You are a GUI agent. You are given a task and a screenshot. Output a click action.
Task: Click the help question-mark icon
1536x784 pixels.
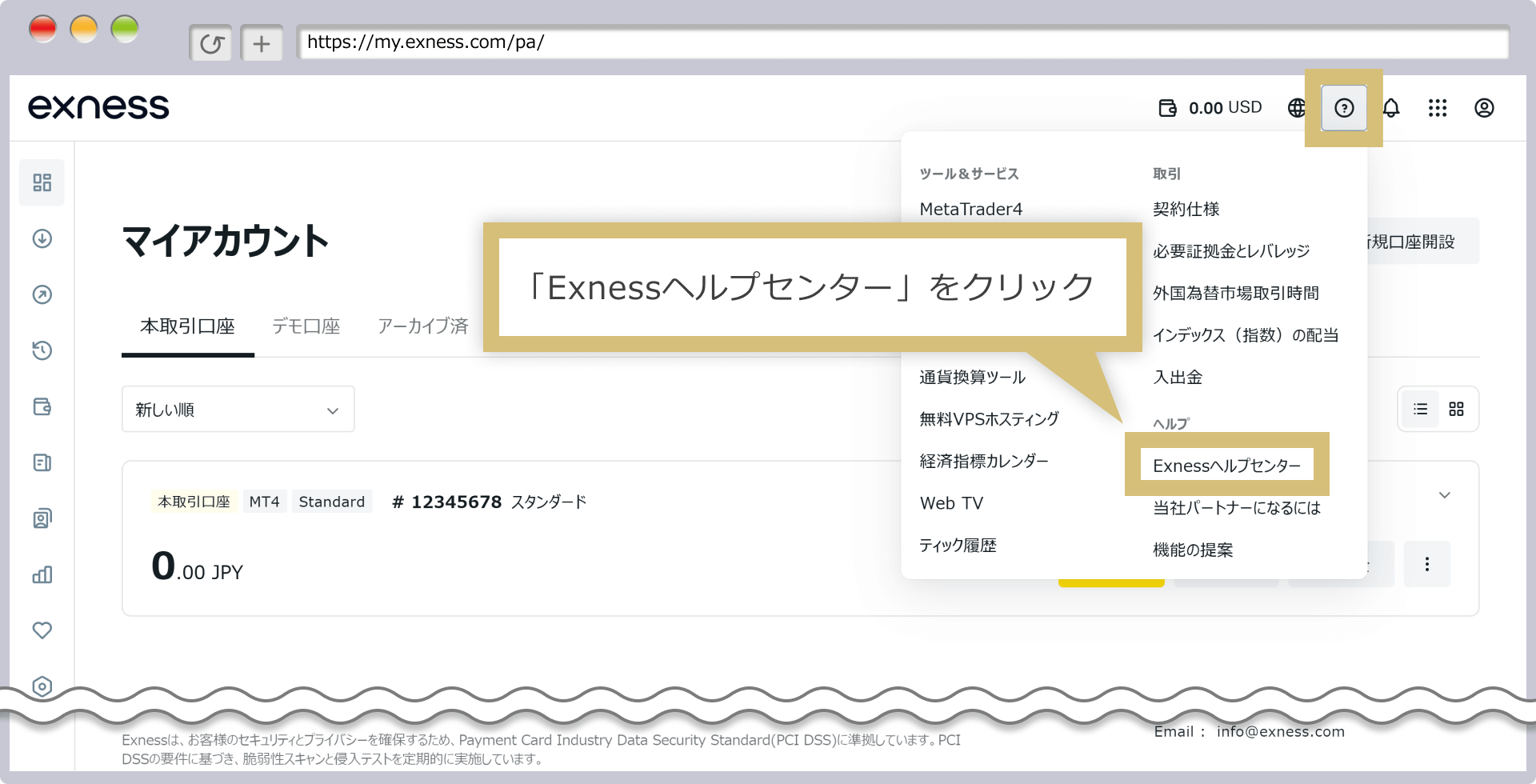click(x=1344, y=108)
